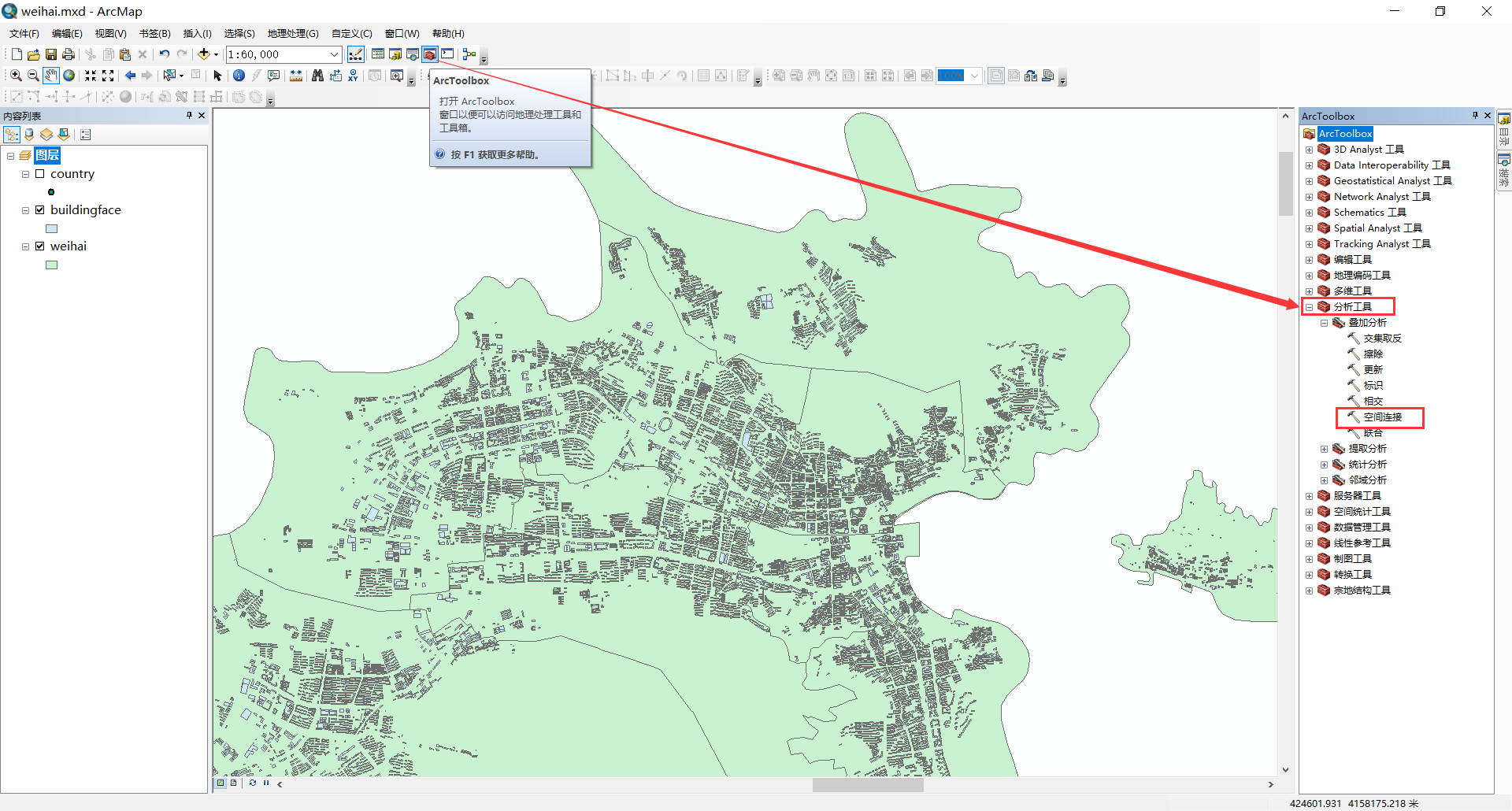Image resolution: width=1512 pixels, height=811 pixels.
Task: Open the 地理处理(G) menu
Action: 292,34
